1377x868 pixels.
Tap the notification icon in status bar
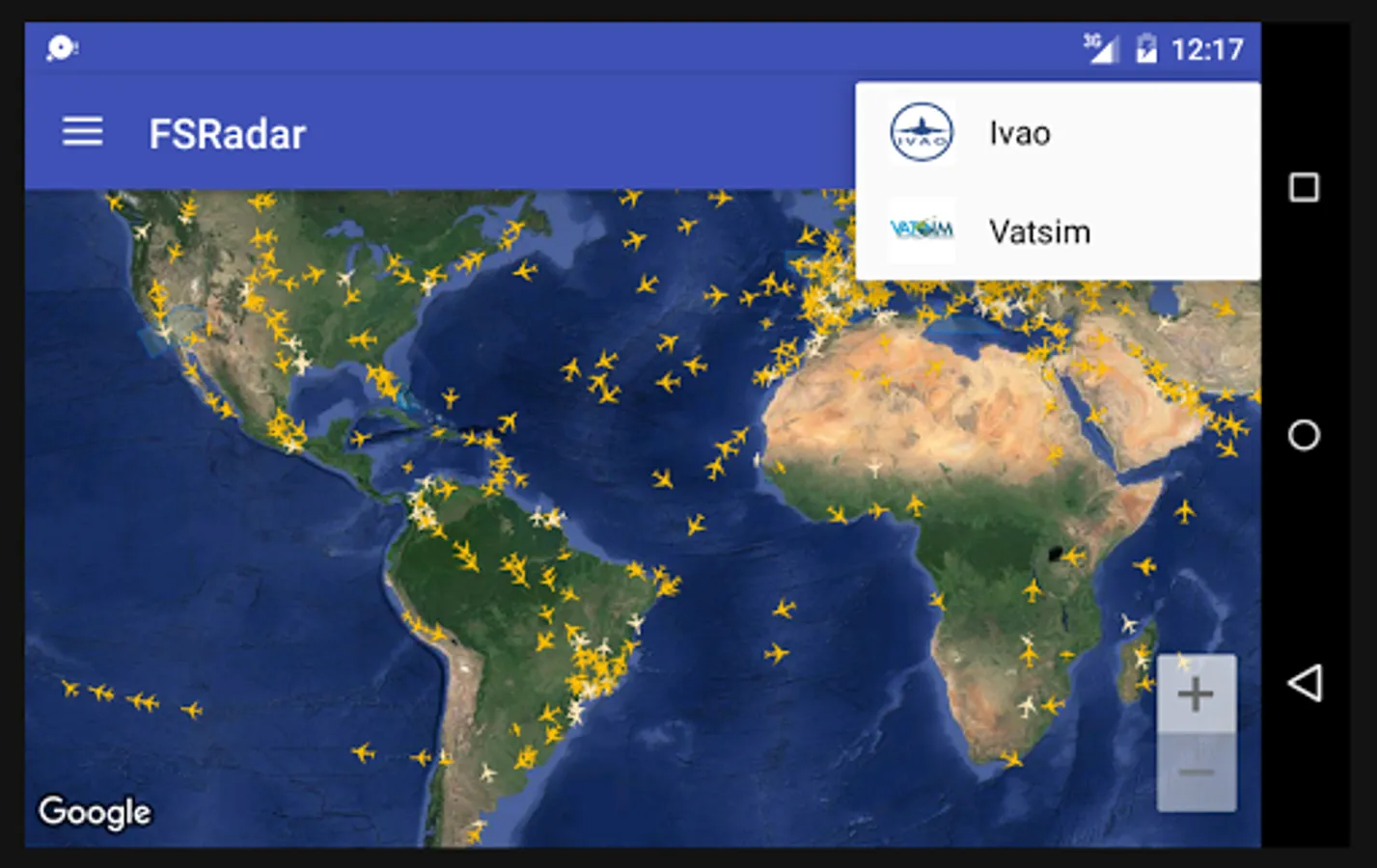coord(62,48)
